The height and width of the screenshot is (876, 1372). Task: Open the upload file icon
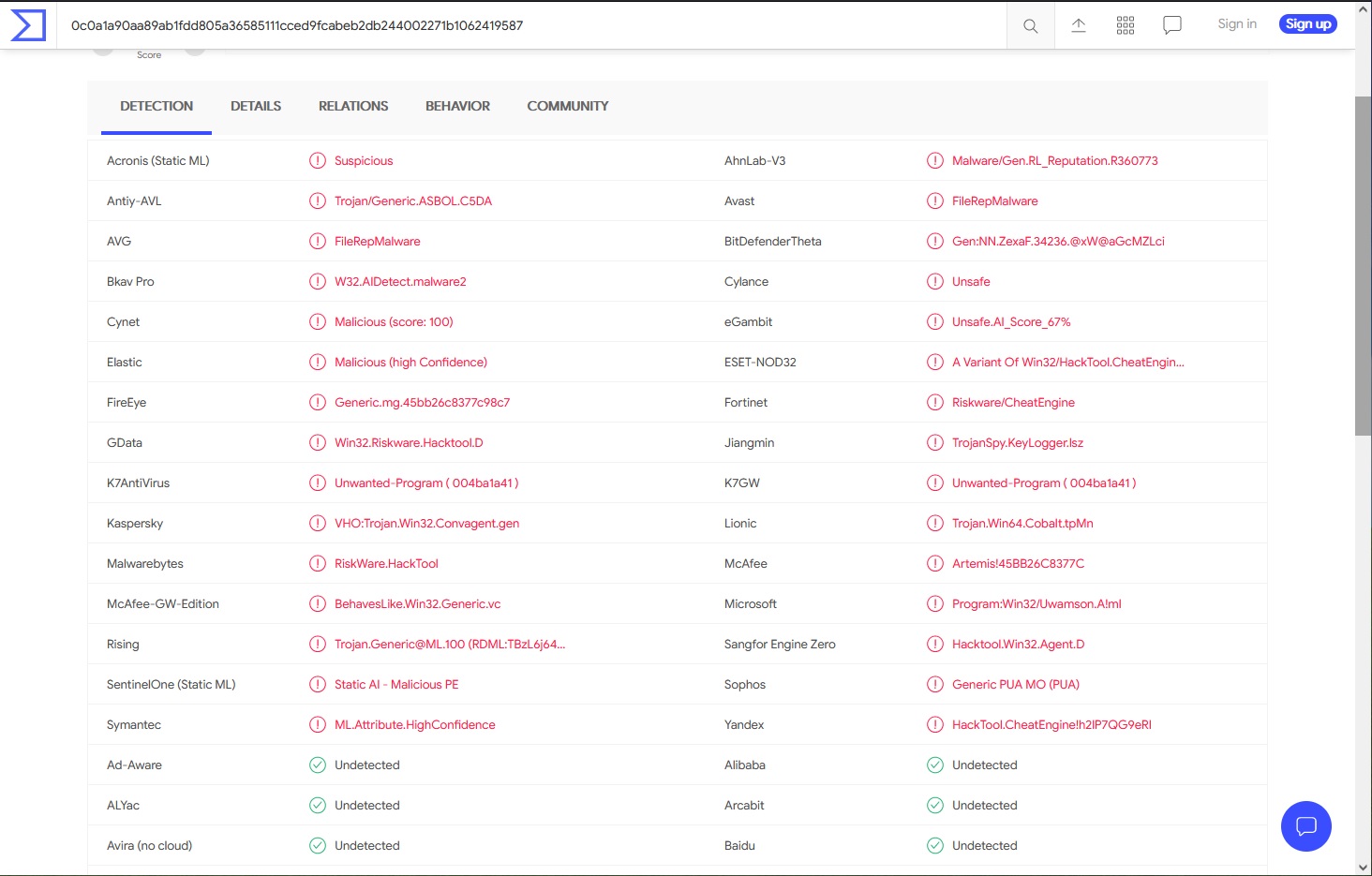(1079, 25)
